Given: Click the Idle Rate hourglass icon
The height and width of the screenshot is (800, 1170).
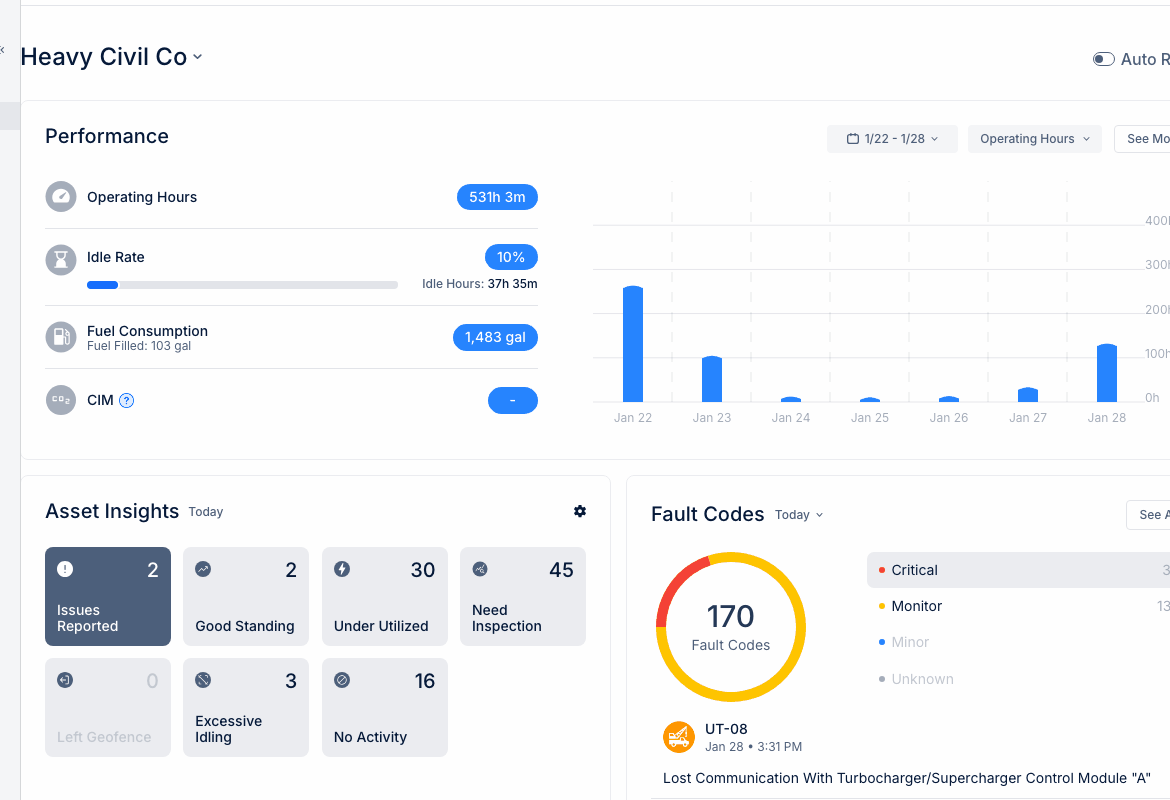Looking at the screenshot, I should point(61,258).
